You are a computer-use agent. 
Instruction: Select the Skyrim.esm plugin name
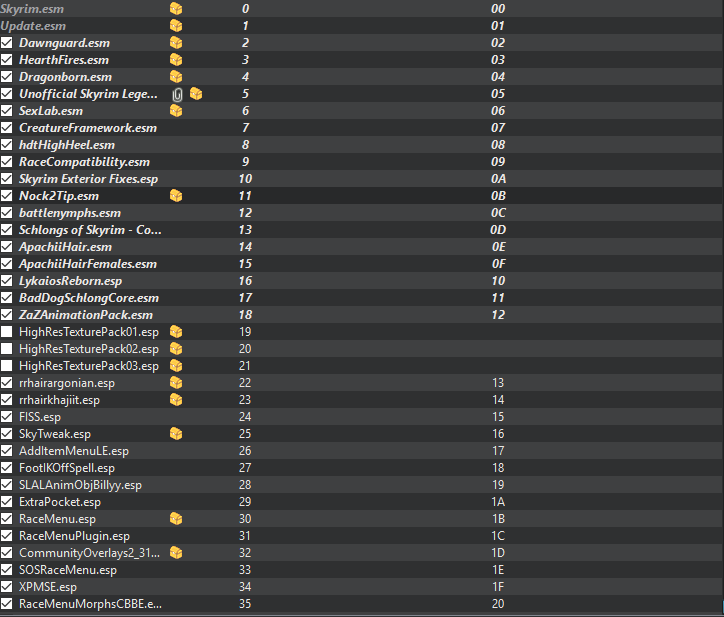click(32, 9)
